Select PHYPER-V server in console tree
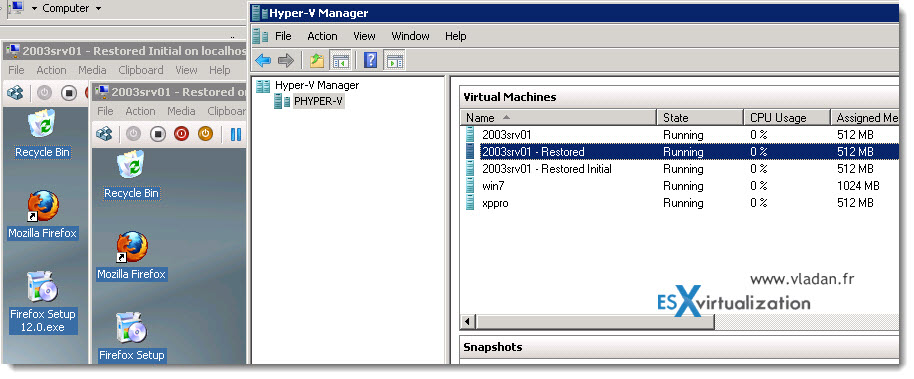 point(309,101)
